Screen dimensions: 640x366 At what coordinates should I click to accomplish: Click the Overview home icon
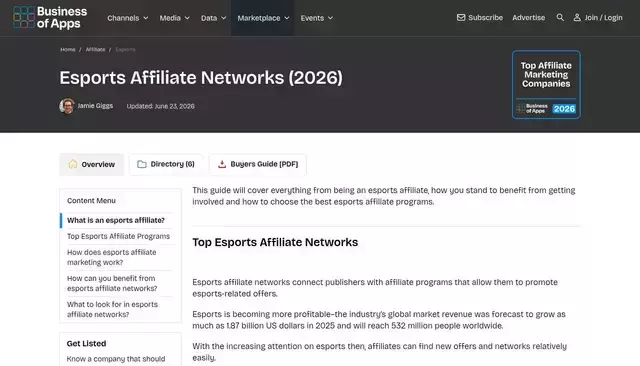[x=73, y=164]
